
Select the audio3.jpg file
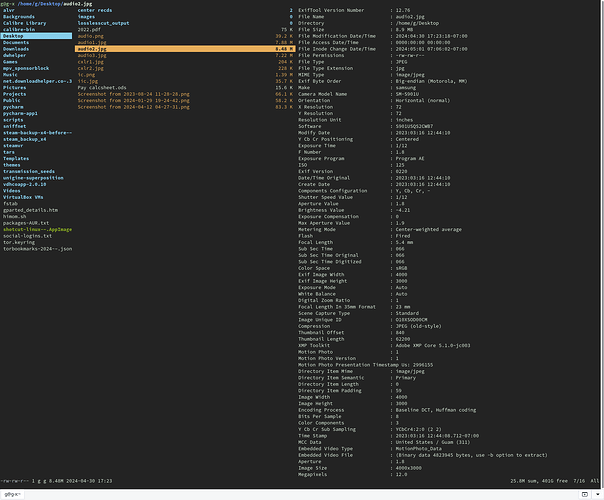[92, 55]
